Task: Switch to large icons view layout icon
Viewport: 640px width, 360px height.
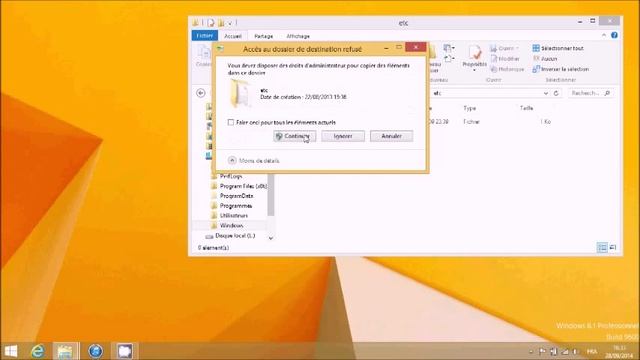Action: click(x=613, y=247)
